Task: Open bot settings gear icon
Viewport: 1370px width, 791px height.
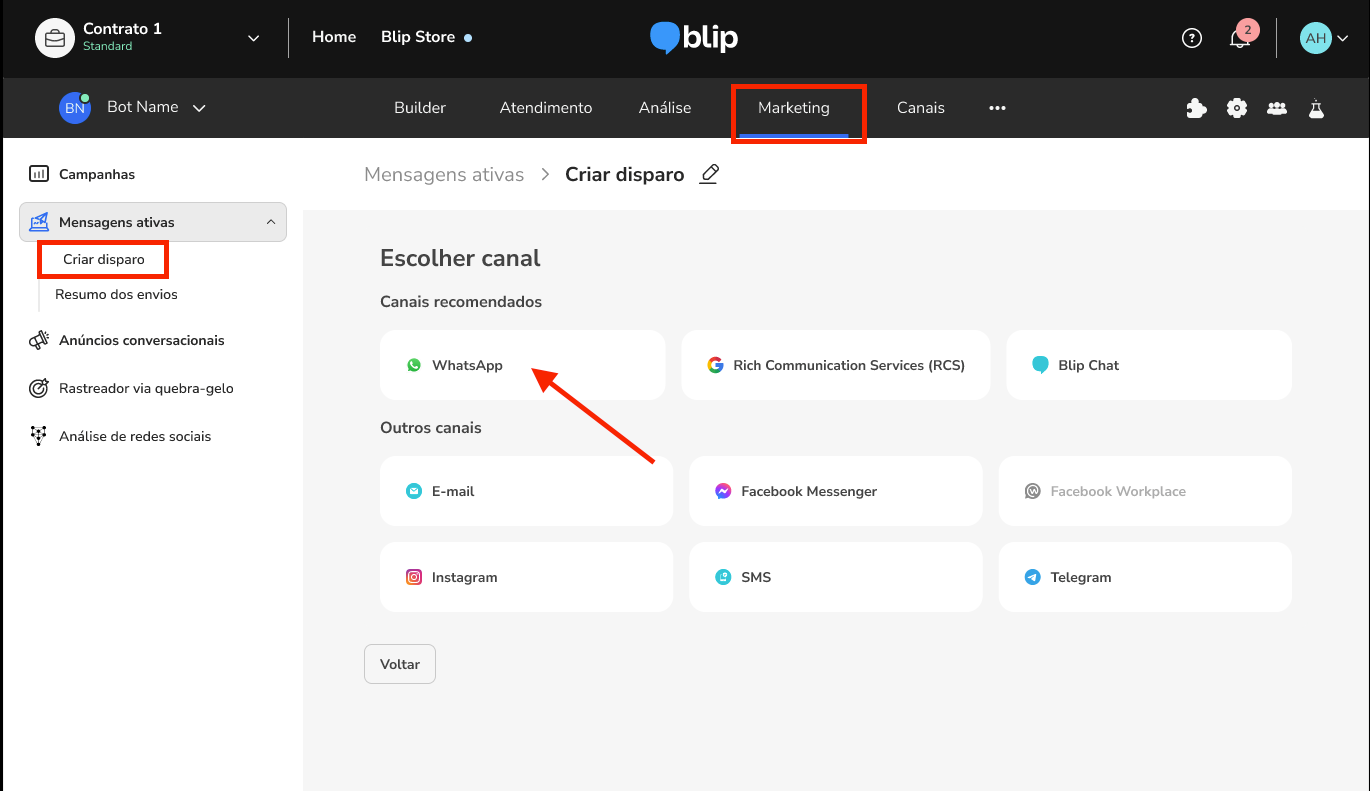Action: [1237, 108]
